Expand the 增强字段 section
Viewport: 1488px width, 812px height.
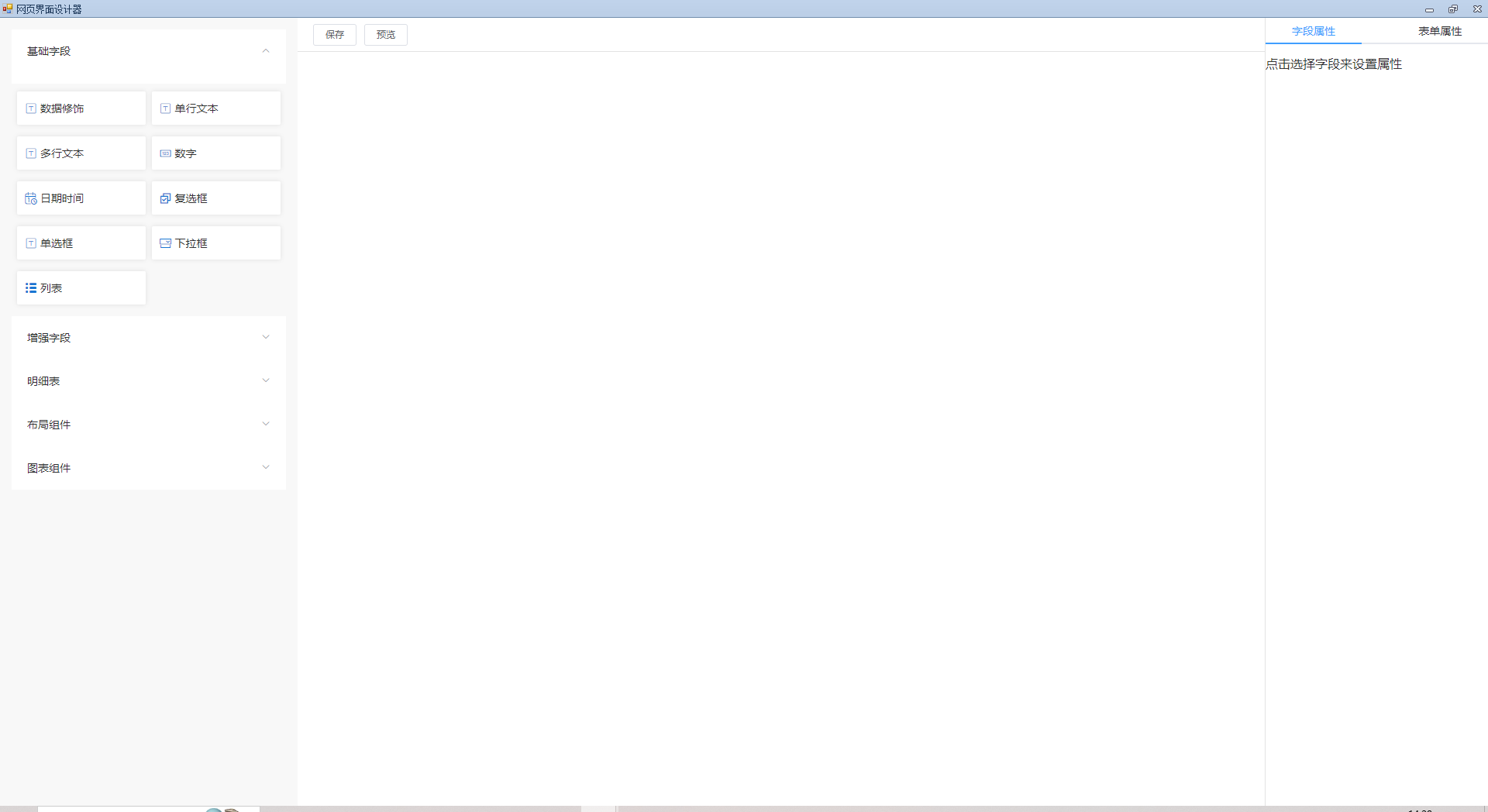265,337
